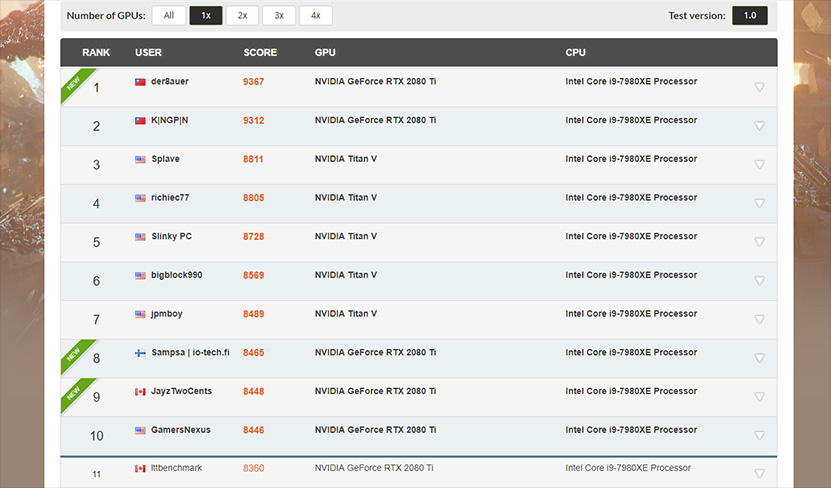Viewport: 831px width, 488px height.
Task: Open Splave's user profile
Action: pos(165,158)
